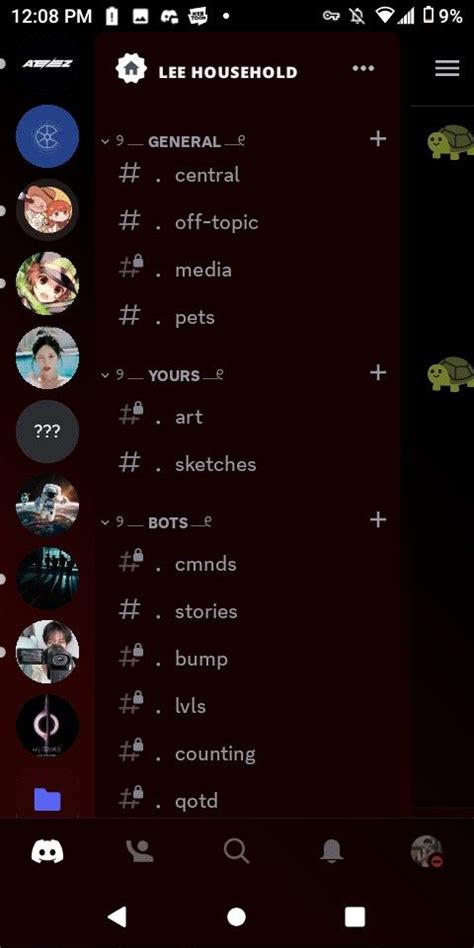Add a channel to GENERAL category

378,139
